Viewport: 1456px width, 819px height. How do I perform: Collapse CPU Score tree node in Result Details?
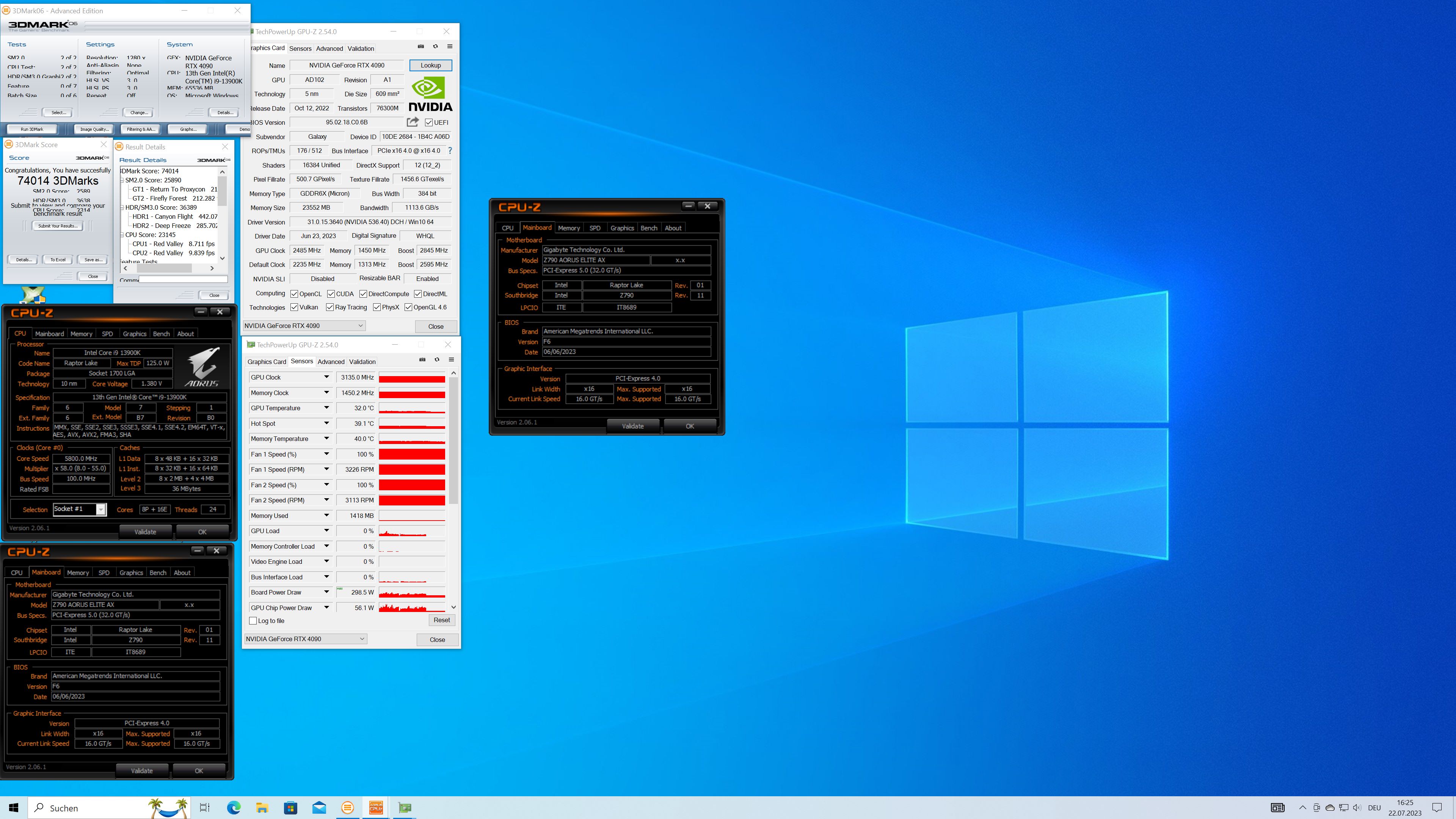click(x=121, y=235)
